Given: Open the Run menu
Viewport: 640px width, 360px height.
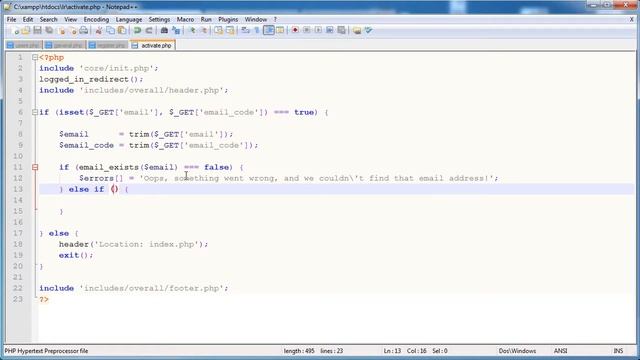Looking at the screenshot, I should (x=206, y=19).
